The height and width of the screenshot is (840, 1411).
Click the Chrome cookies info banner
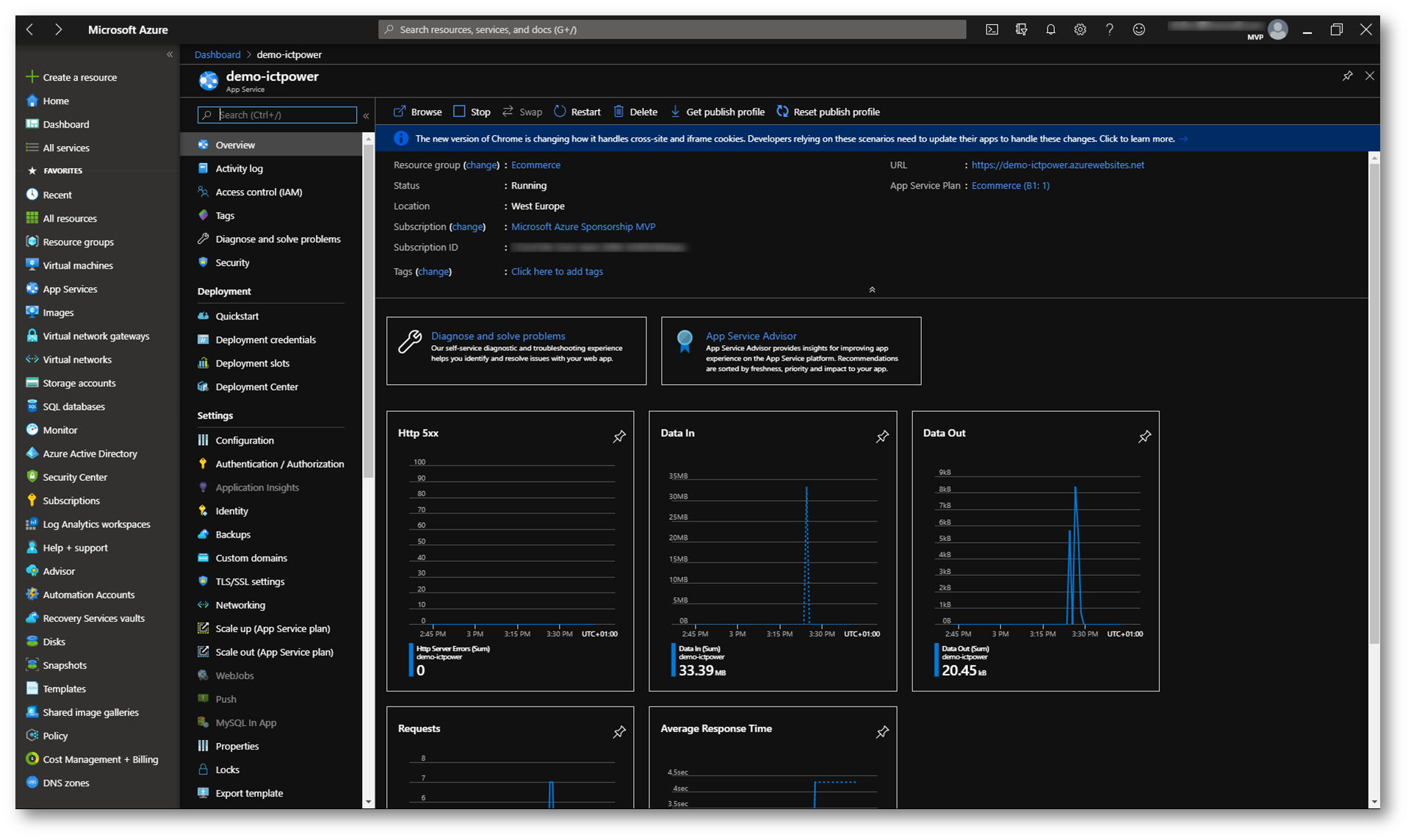[877, 139]
